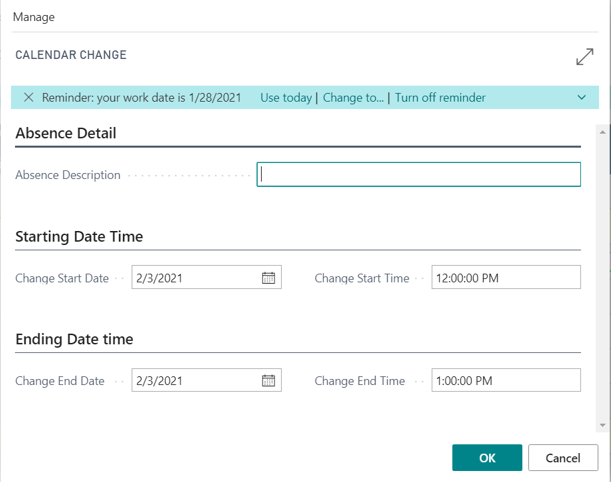Collapse the Starting Date Time section
The height and width of the screenshot is (482, 611).
pos(79,237)
